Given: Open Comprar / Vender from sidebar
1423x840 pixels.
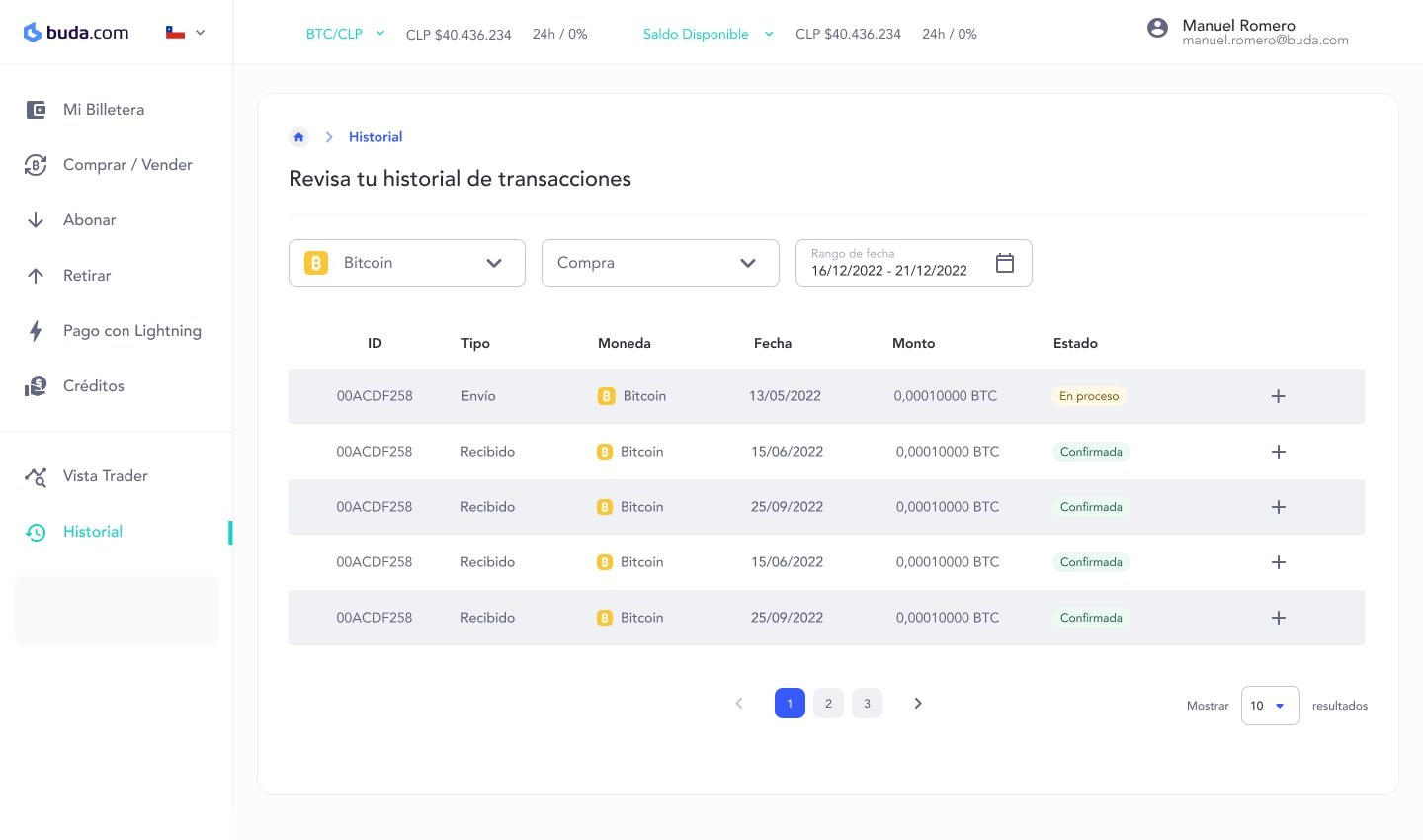Looking at the screenshot, I should pos(126,165).
